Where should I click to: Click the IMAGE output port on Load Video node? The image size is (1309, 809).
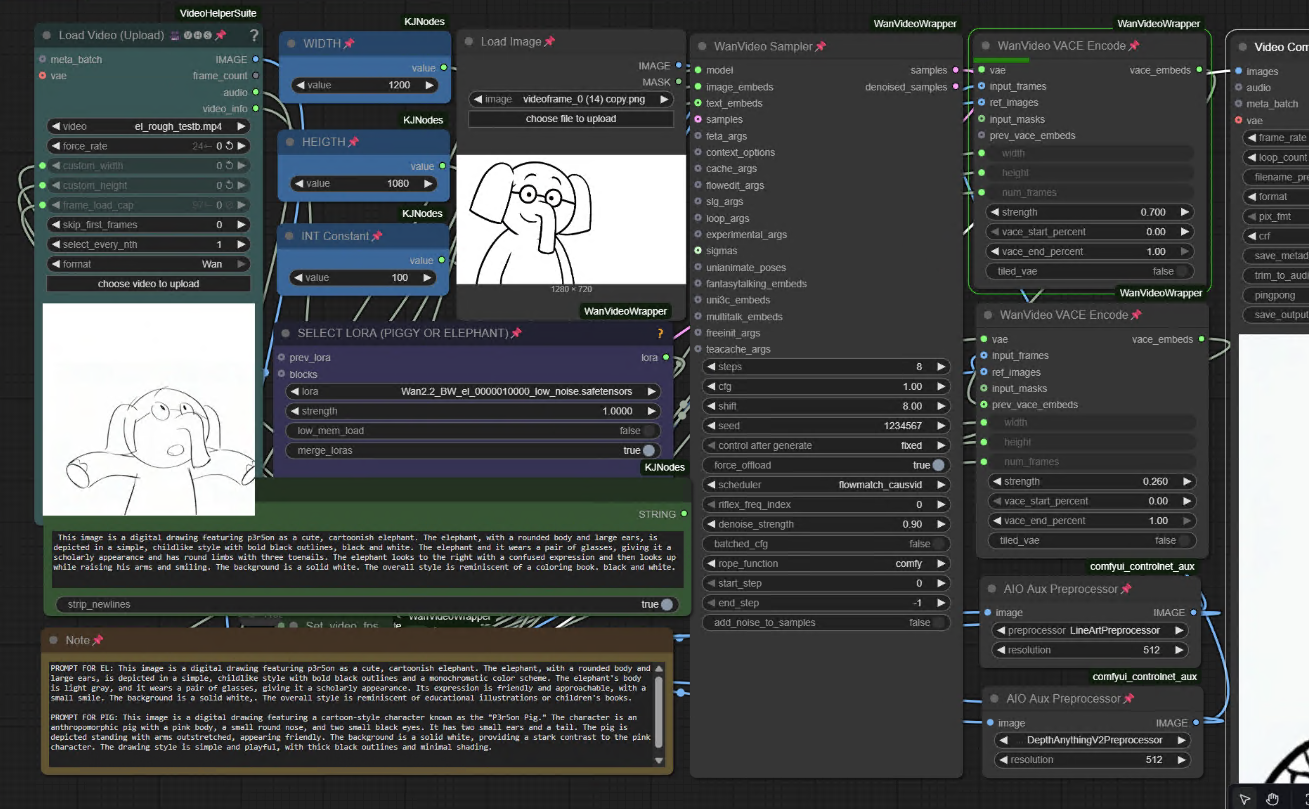tap(256, 59)
